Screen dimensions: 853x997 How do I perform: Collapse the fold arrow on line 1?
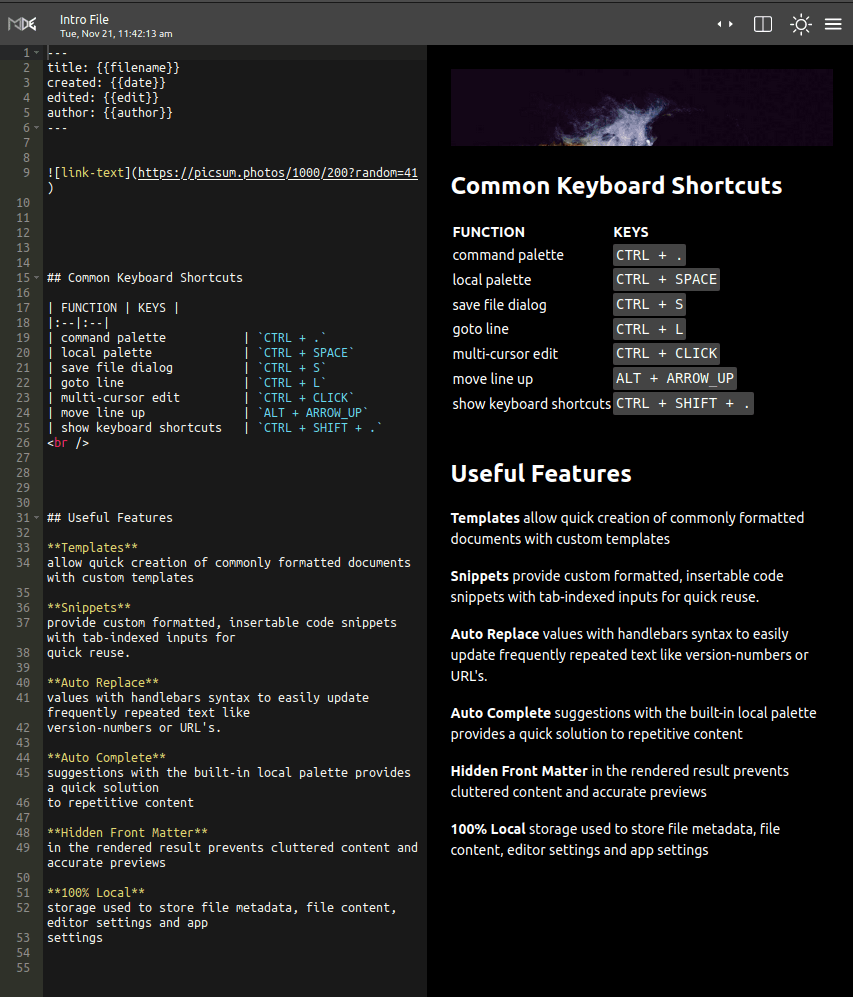[x=37, y=52]
